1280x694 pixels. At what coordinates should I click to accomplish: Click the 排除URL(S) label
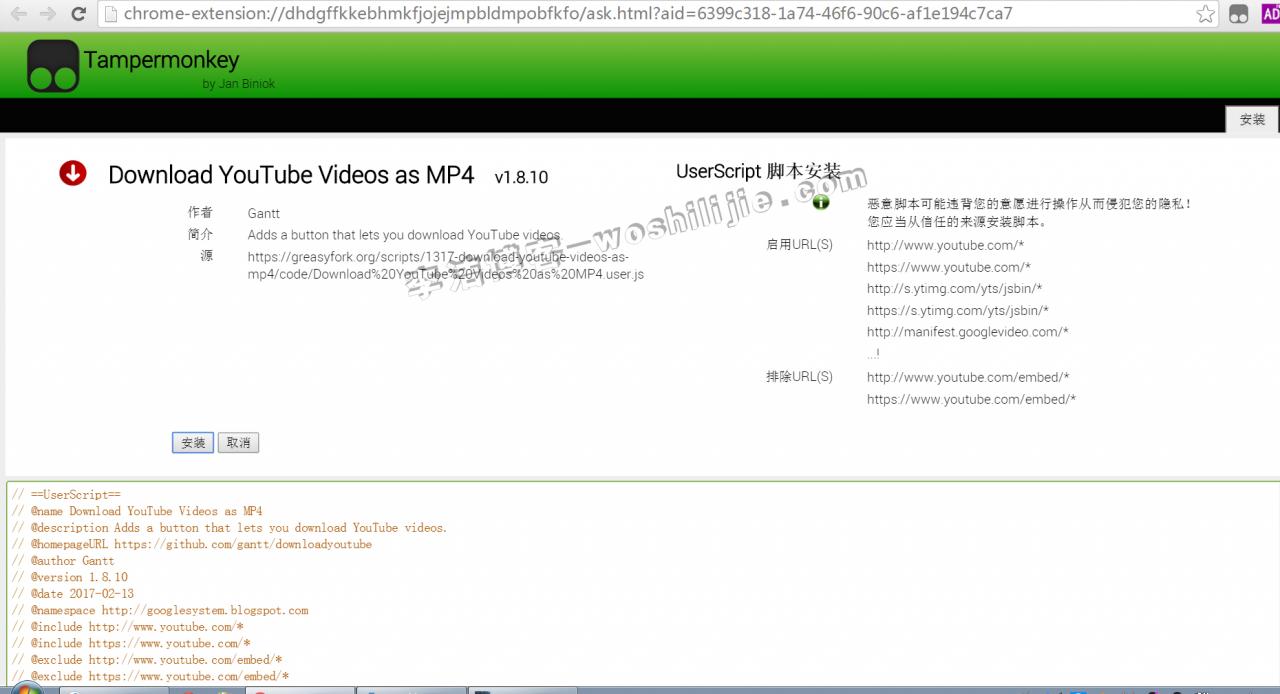[799, 377]
